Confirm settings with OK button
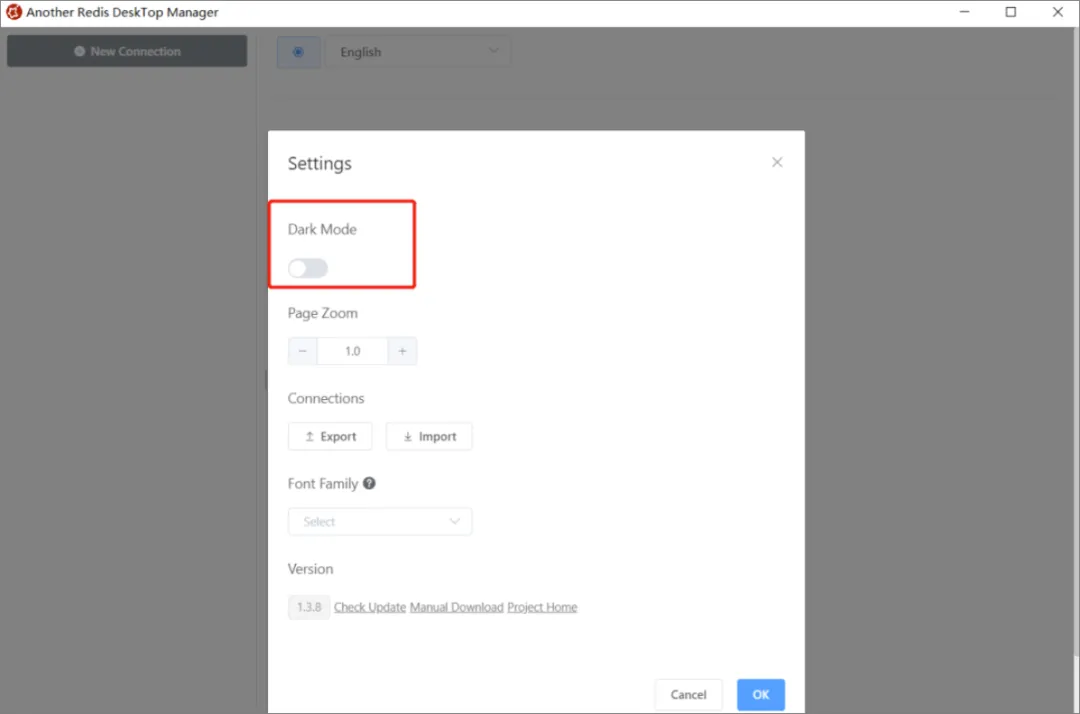The height and width of the screenshot is (714, 1080). [761, 694]
